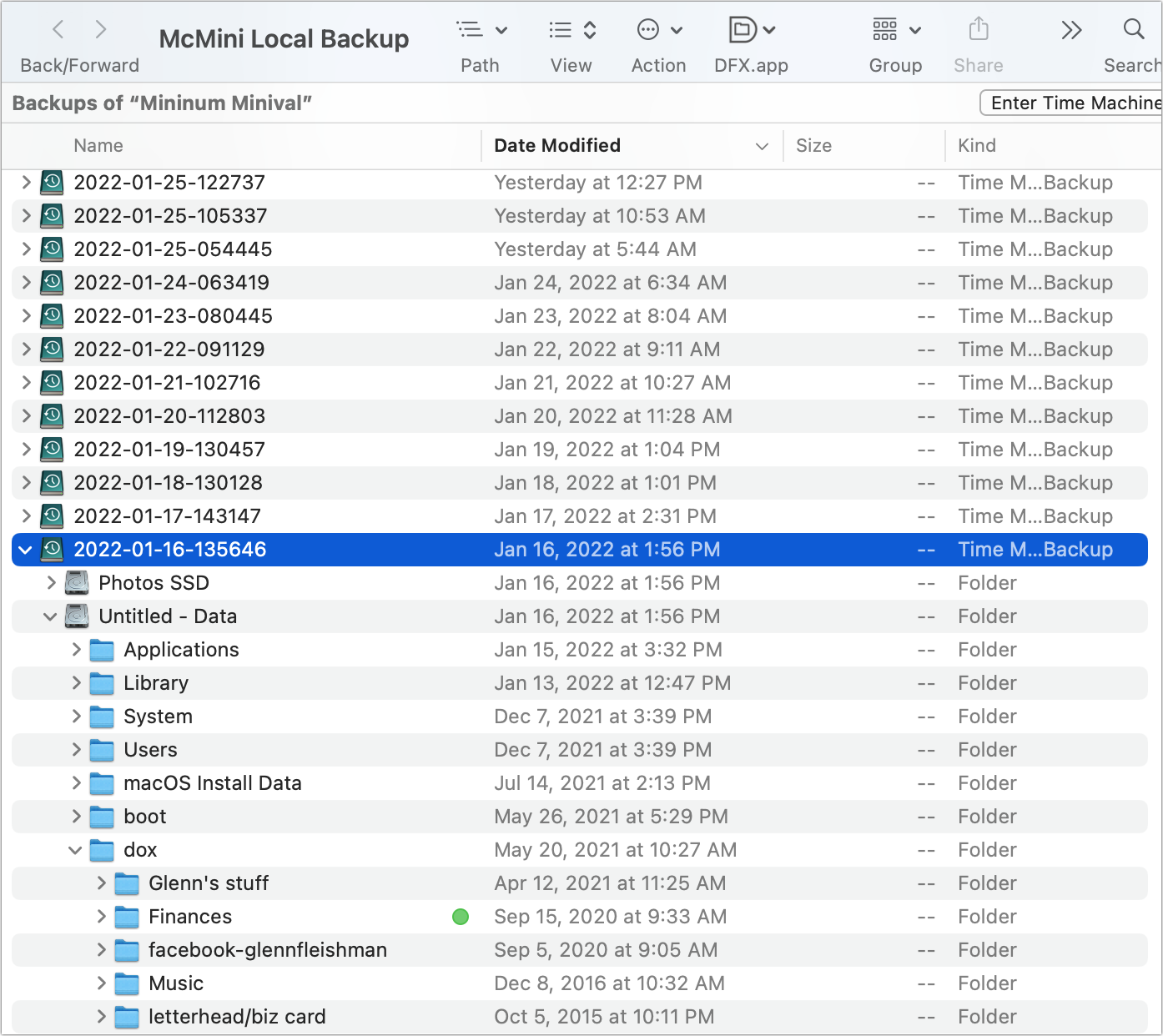Viewport: 1163px width, 1036px height.
Task: Select the 2022-01-16-135646 backup row
Action: pyautogui.click(x=169, y=549)
